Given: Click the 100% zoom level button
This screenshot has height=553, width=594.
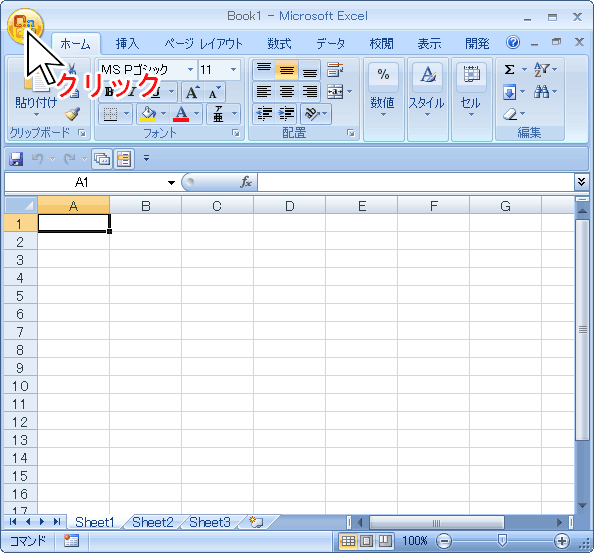Looking at the screenshot, I should [x=414, y=541].
